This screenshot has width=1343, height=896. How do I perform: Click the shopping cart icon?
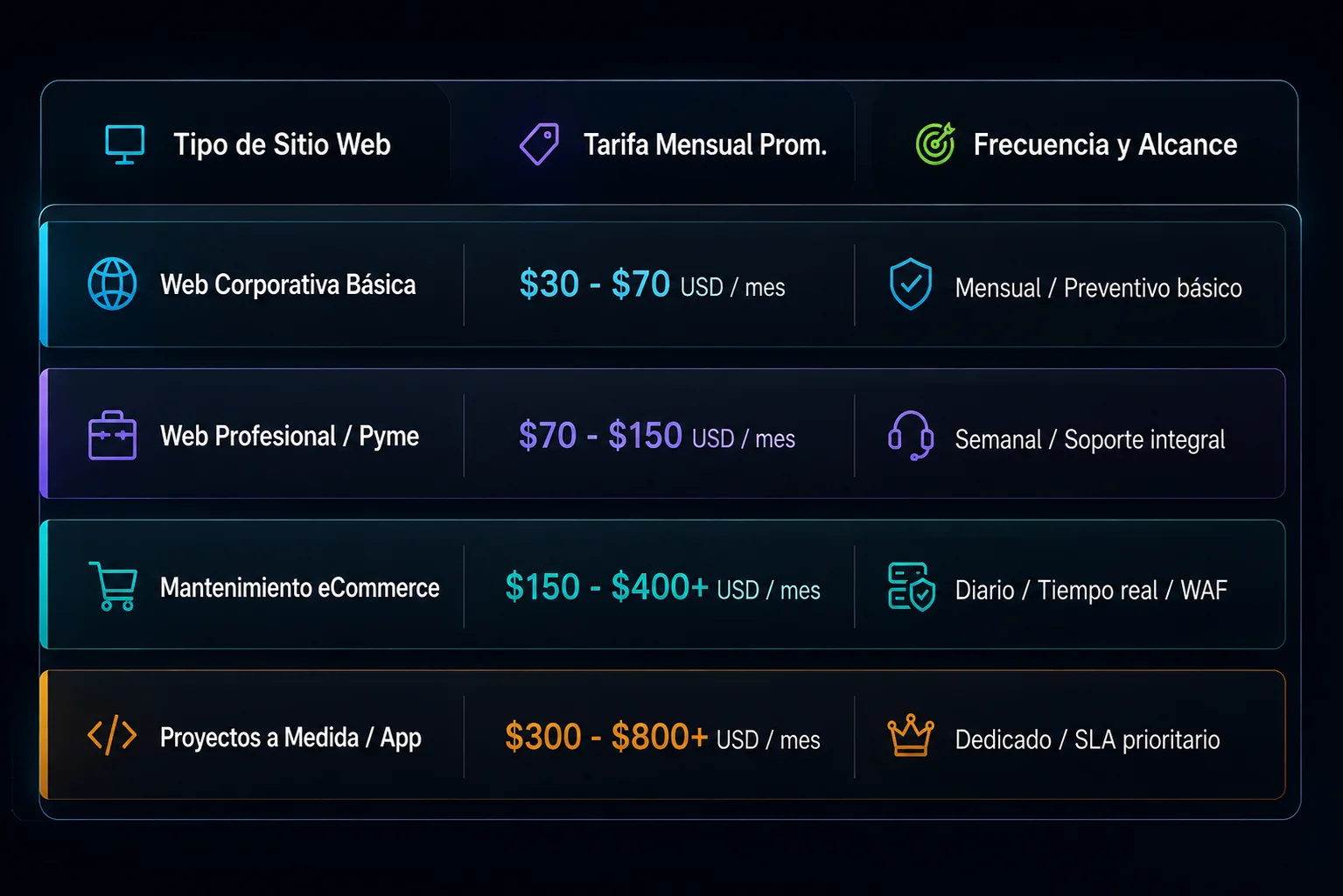tap(113, 585)
